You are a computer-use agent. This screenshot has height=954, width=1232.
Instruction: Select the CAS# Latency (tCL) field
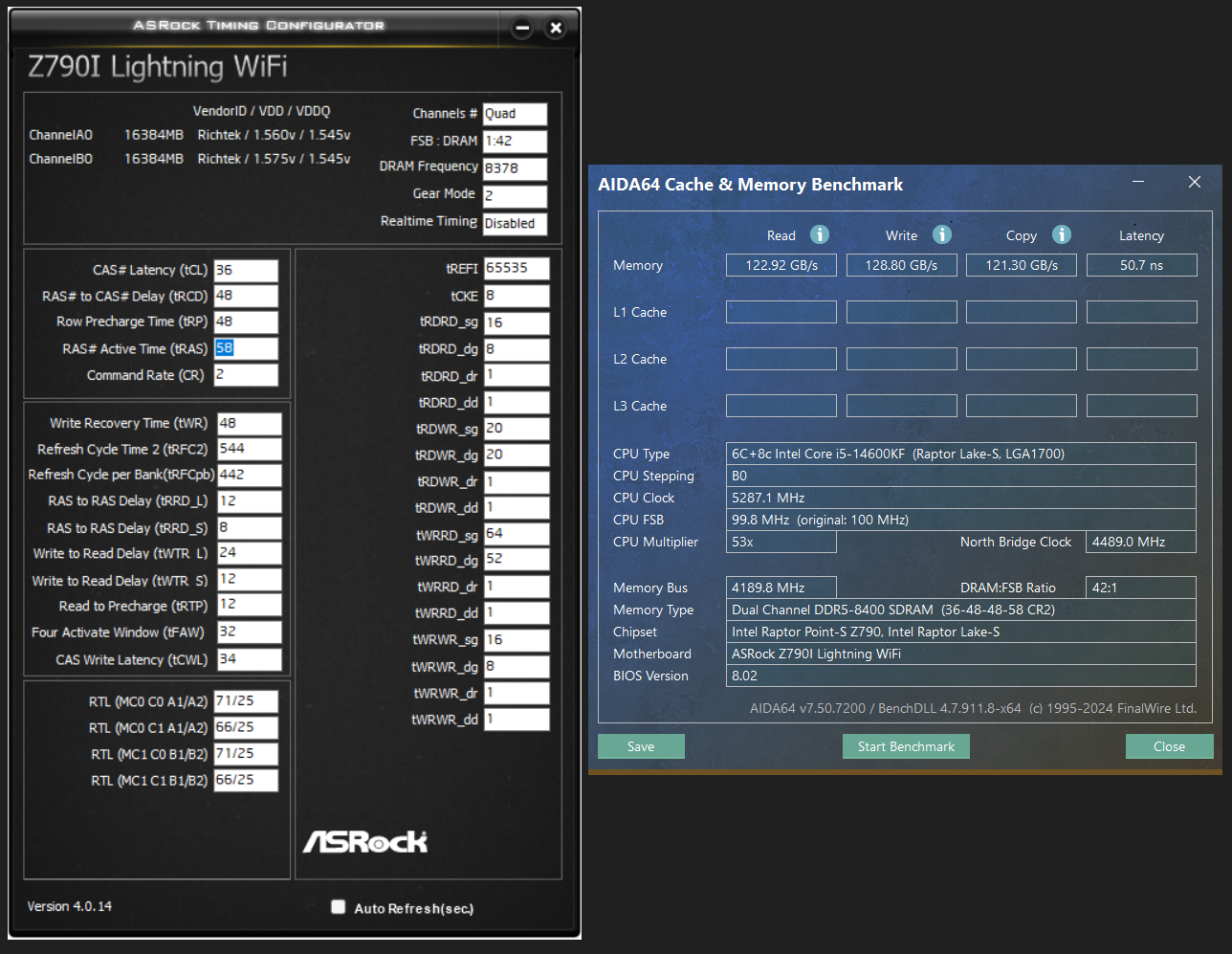tap(246, 270)
